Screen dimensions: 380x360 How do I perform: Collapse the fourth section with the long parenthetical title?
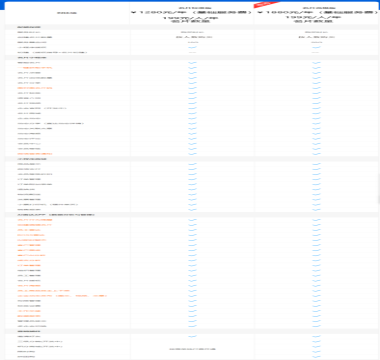(x=192, y=215)
